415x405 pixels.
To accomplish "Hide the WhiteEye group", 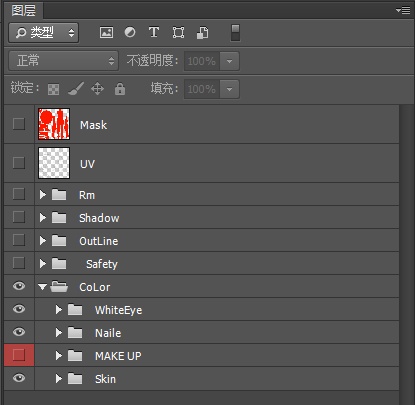I will [19, 309].
